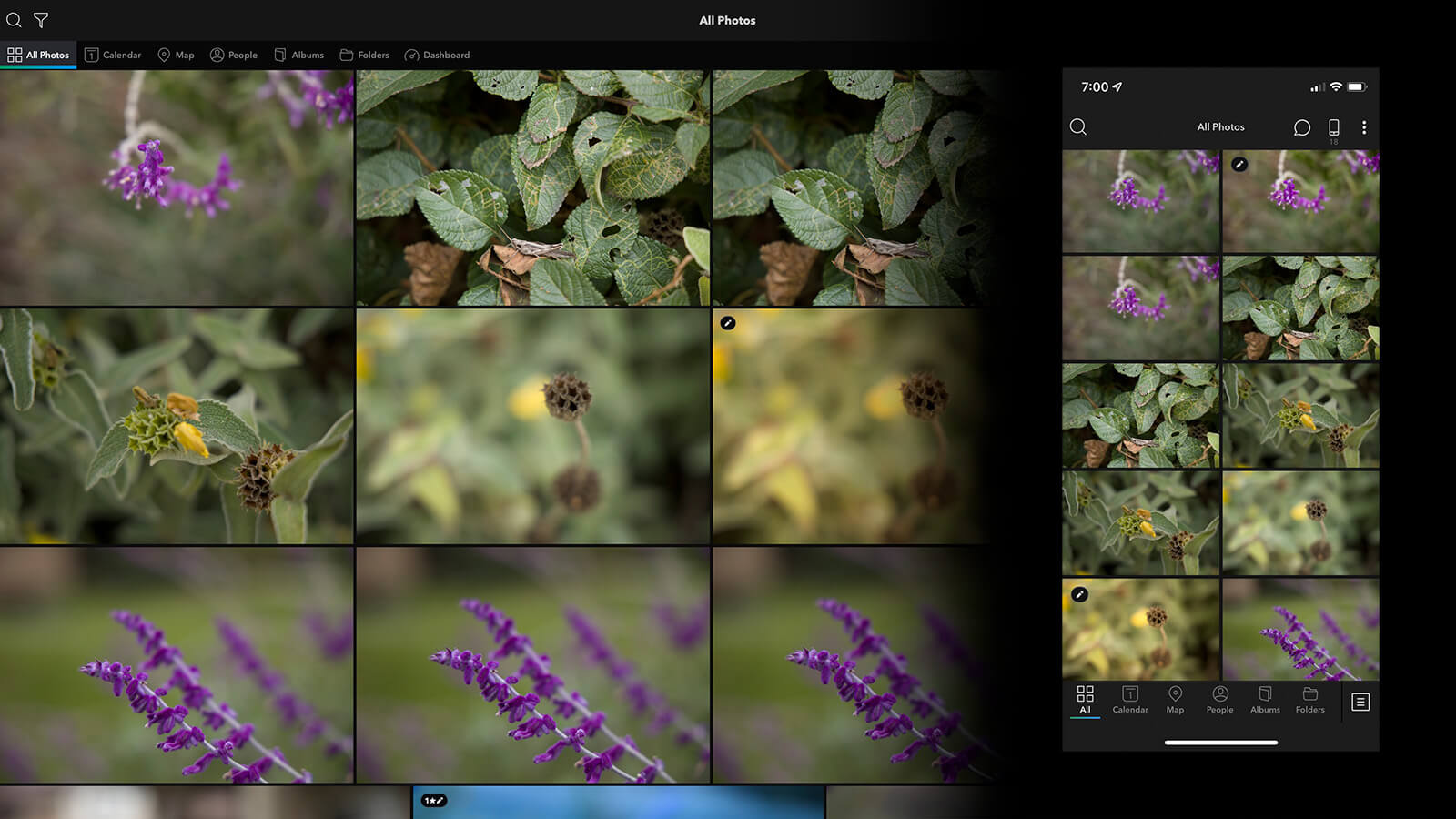Tap the device icon labeled 18
1456x819 pixels.
[x=1333, y=128]
